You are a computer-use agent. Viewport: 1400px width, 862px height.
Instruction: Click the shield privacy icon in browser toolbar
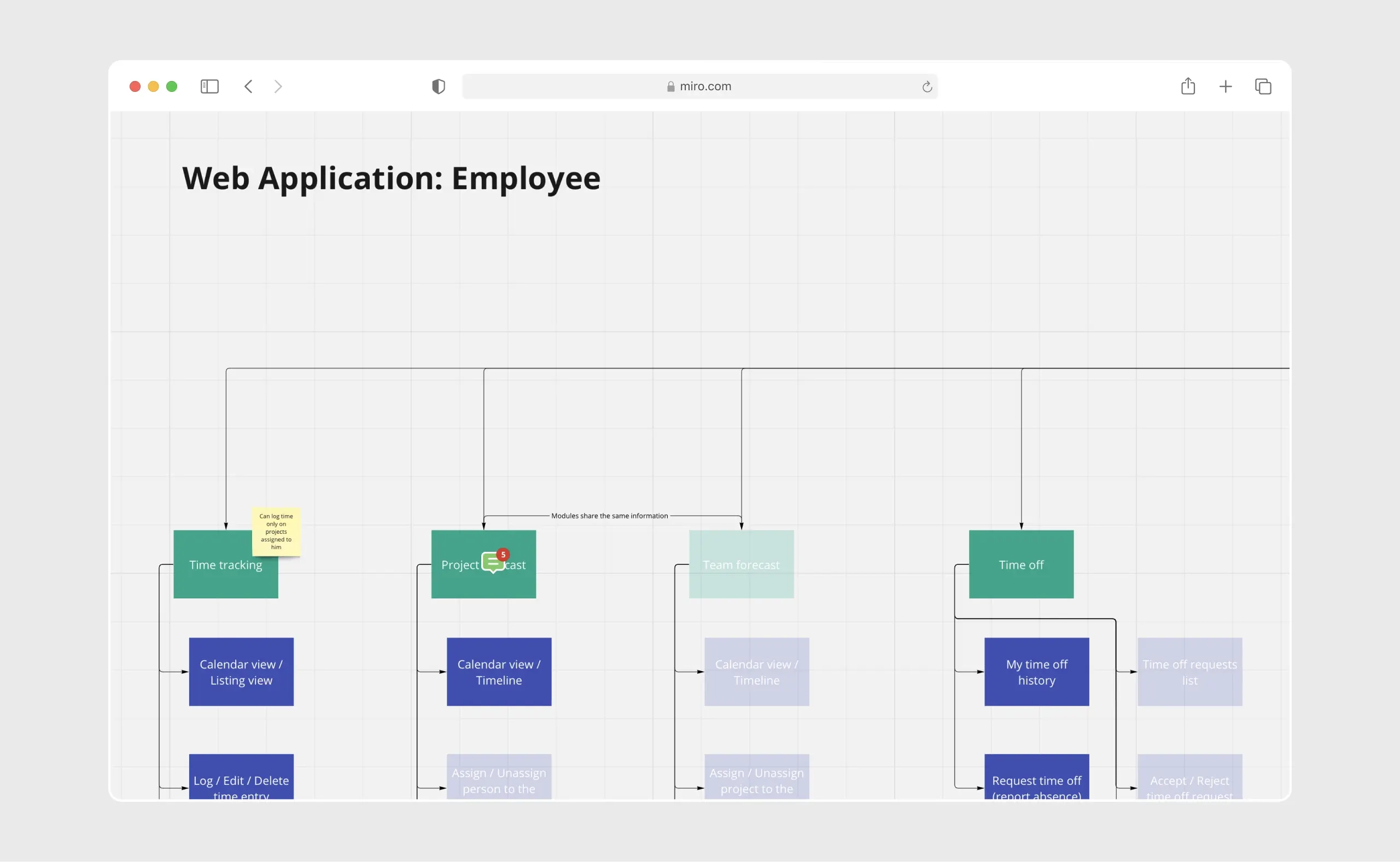coord(437,86)
